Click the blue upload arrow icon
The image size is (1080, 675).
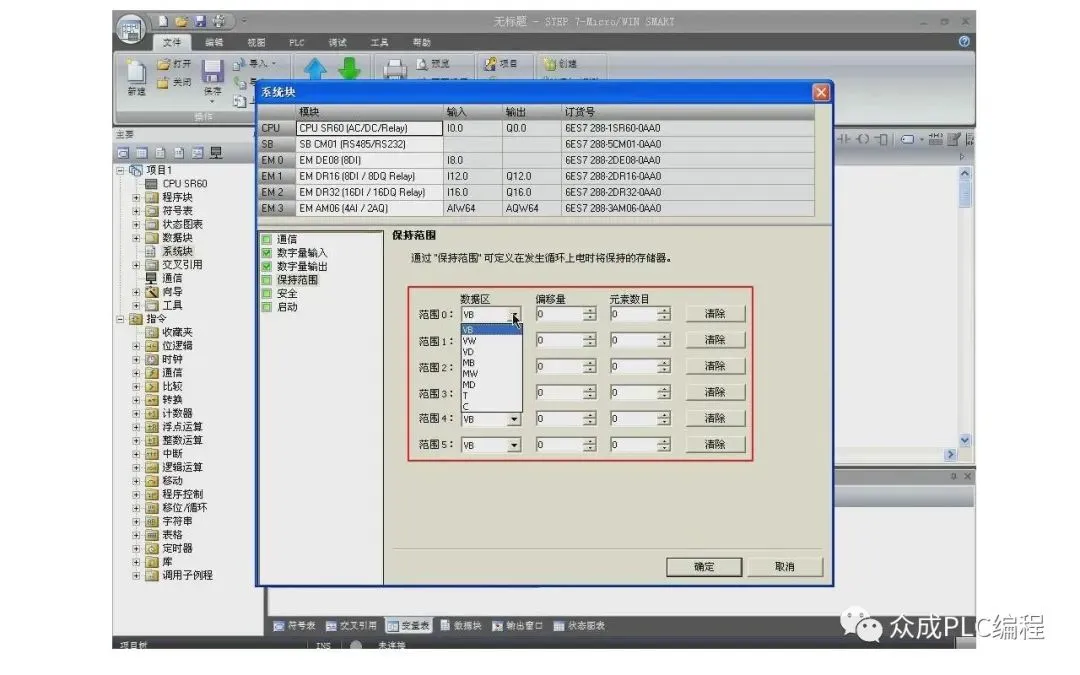(315, 68)
